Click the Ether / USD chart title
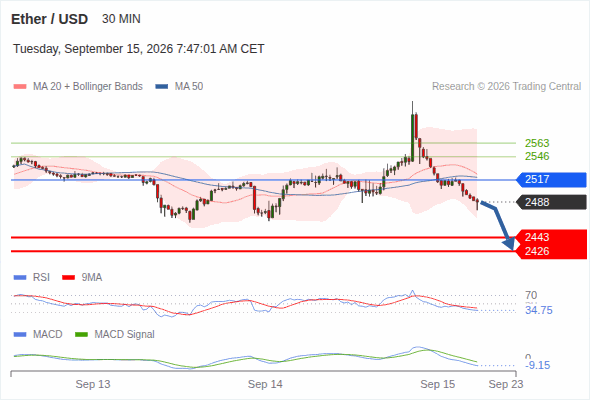This screenshot has width=590, height=400. click(49, 19)
